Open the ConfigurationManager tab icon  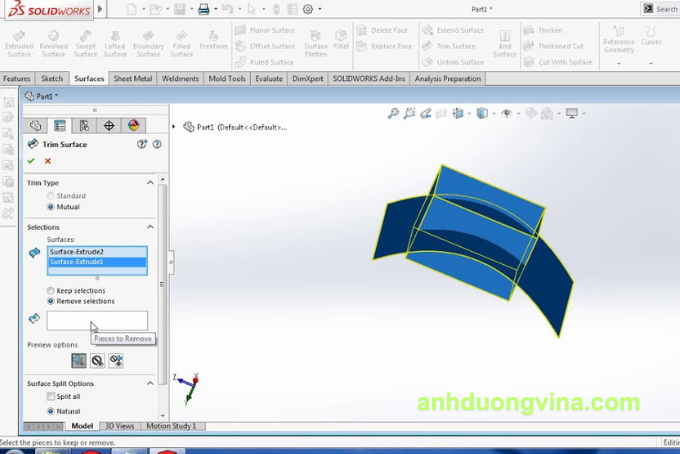pyautogui.click(x=84, y=126)
